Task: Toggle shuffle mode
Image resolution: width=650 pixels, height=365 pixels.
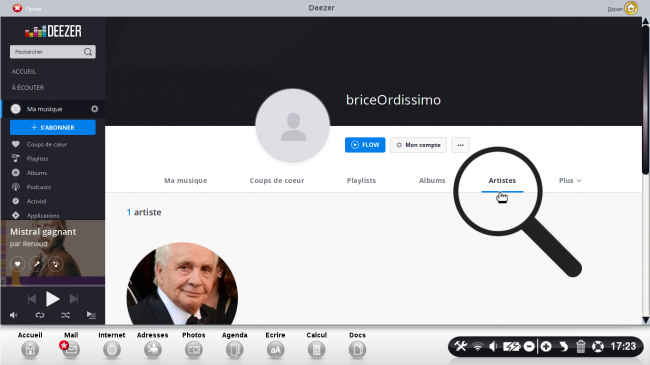Action: point(65,315)
